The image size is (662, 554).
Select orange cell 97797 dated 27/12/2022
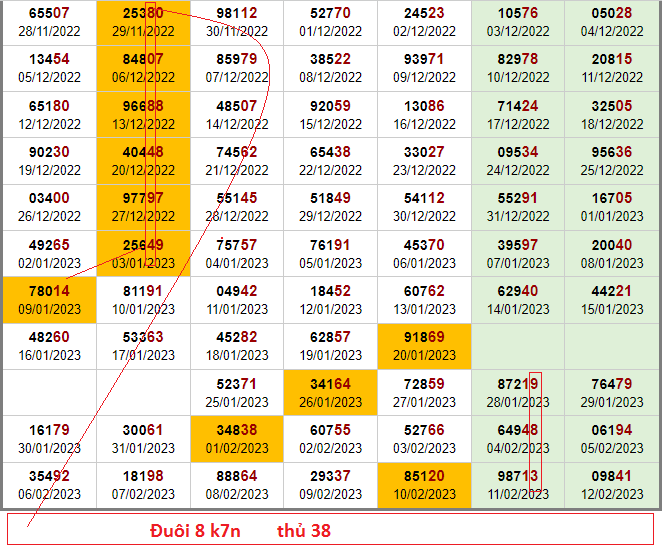pyautogui.click(x=143, y=208)
